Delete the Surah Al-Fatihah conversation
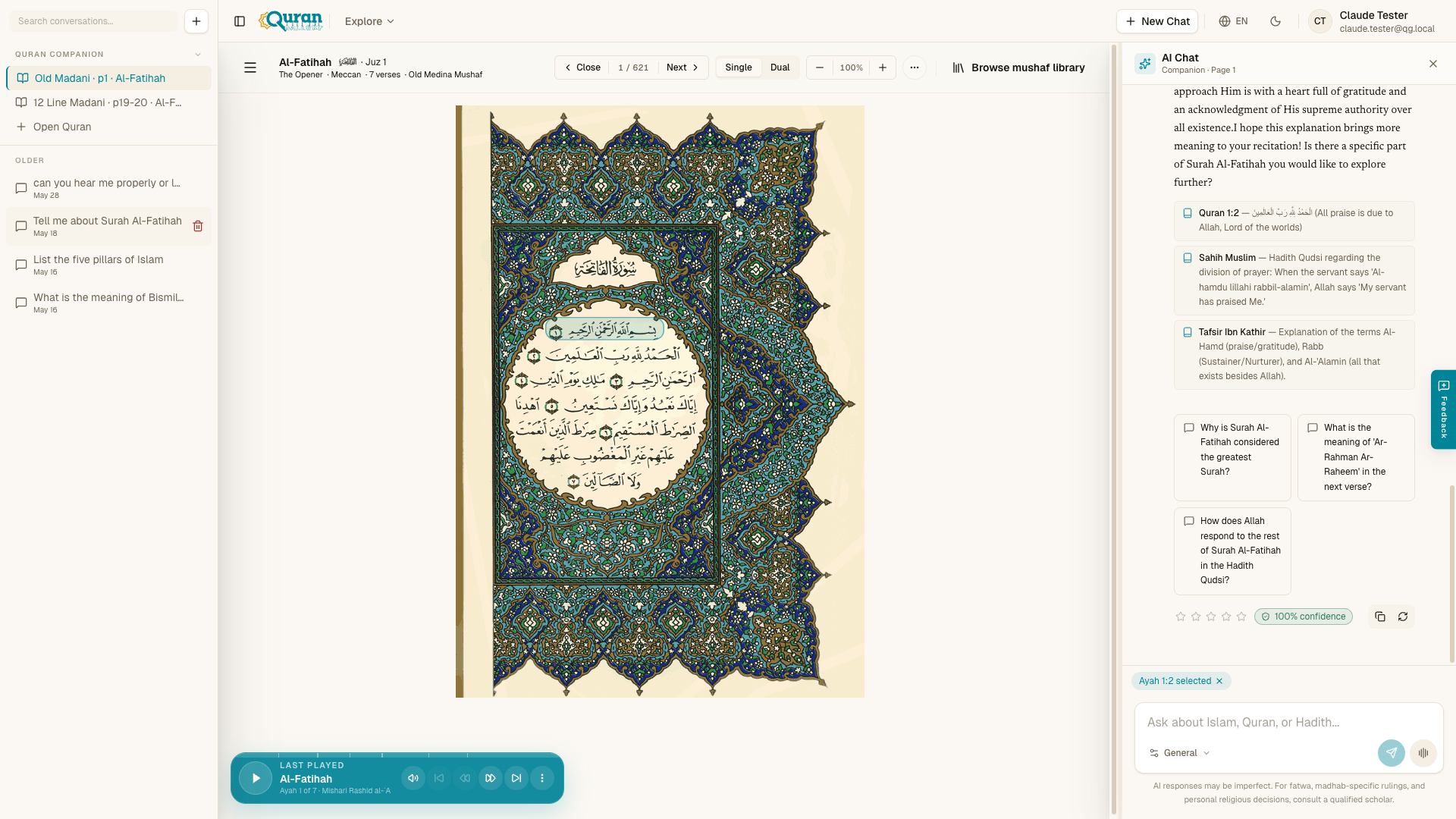Image resolution: width=1456 pixels, height=819 pixels. (x=198, y=226)
